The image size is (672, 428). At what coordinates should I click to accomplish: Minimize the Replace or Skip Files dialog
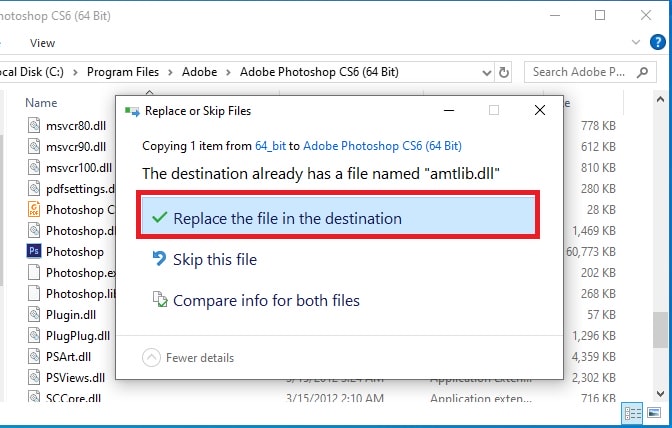click(x=449, y=111)
